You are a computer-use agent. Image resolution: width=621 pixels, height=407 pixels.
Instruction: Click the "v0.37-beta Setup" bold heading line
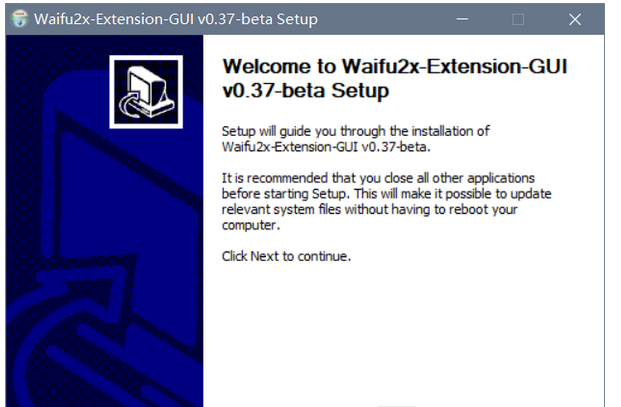click(x=304, y=90)
